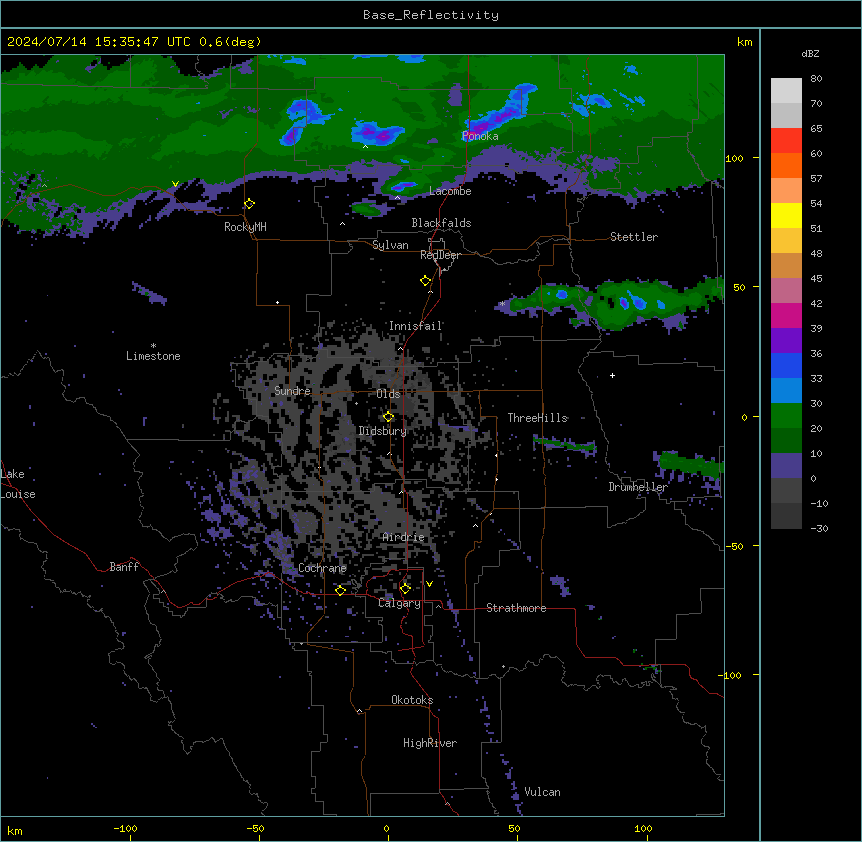Image resolution: width=862 pixels, height=842 pixels.
Task: Click the white asterisk marker above Limestone
Action: 153,346
